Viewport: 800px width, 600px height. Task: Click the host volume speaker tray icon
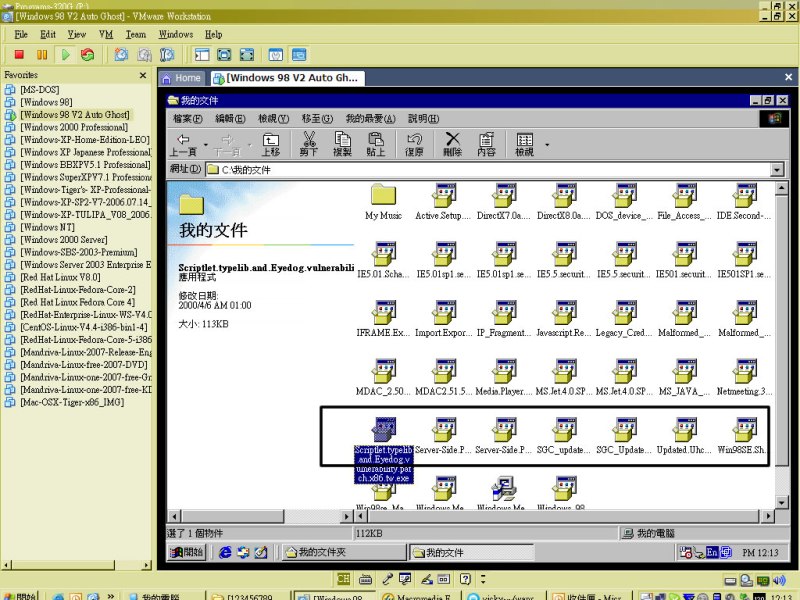click(779, 581)
